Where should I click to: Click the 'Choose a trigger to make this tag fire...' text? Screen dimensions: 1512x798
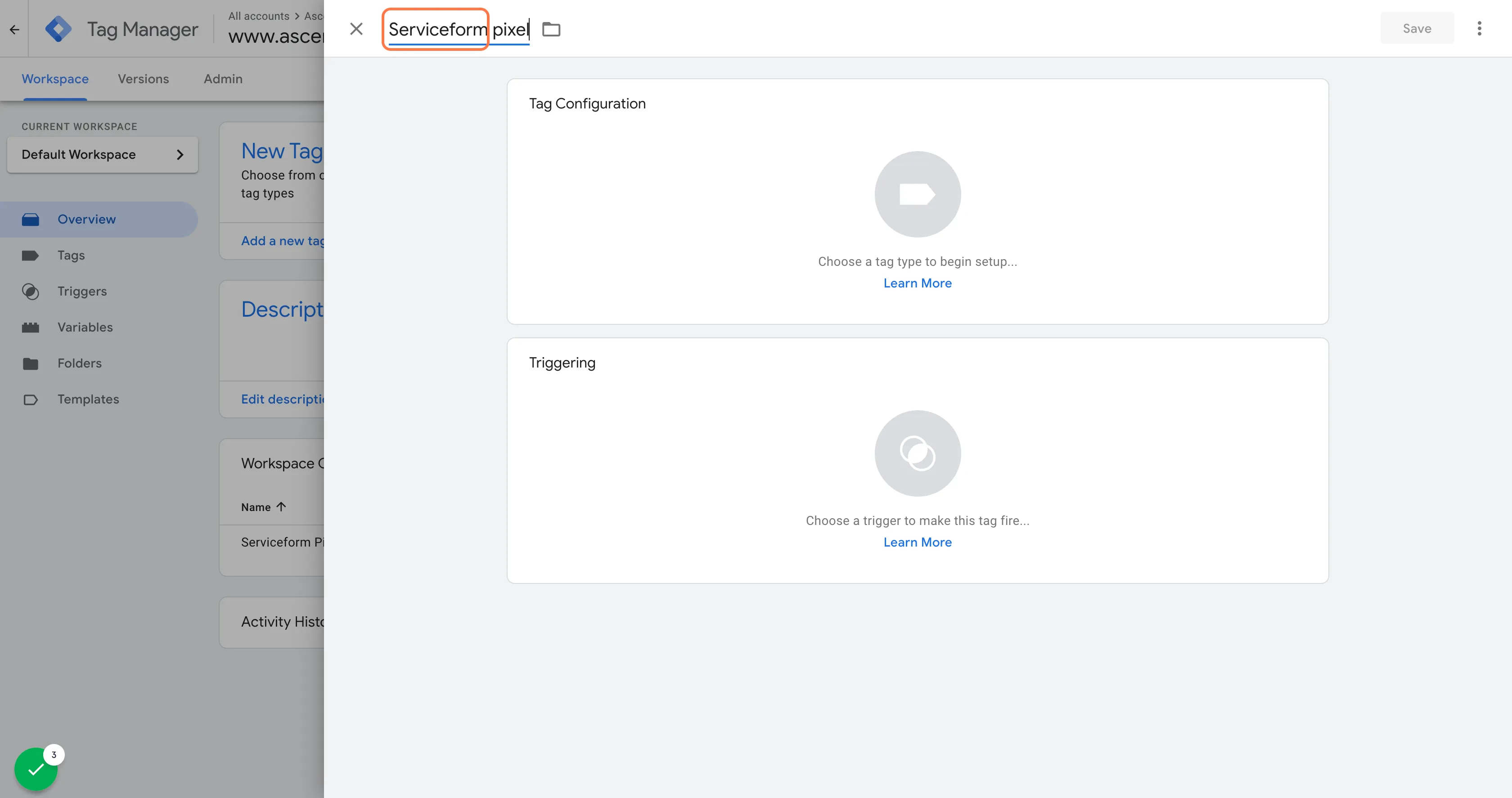pos(918,520)
